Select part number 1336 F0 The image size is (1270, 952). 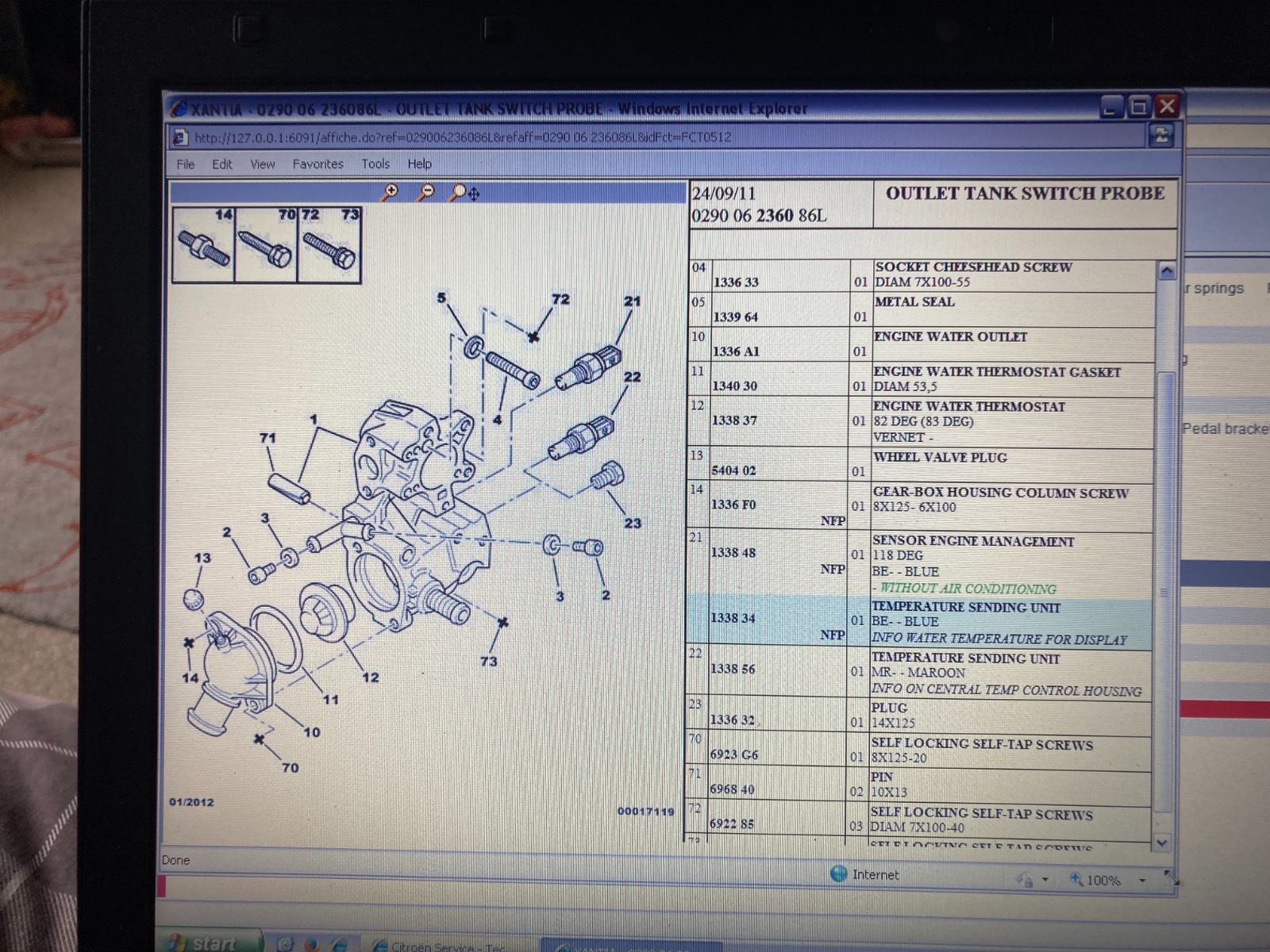(x=733, y=505)
